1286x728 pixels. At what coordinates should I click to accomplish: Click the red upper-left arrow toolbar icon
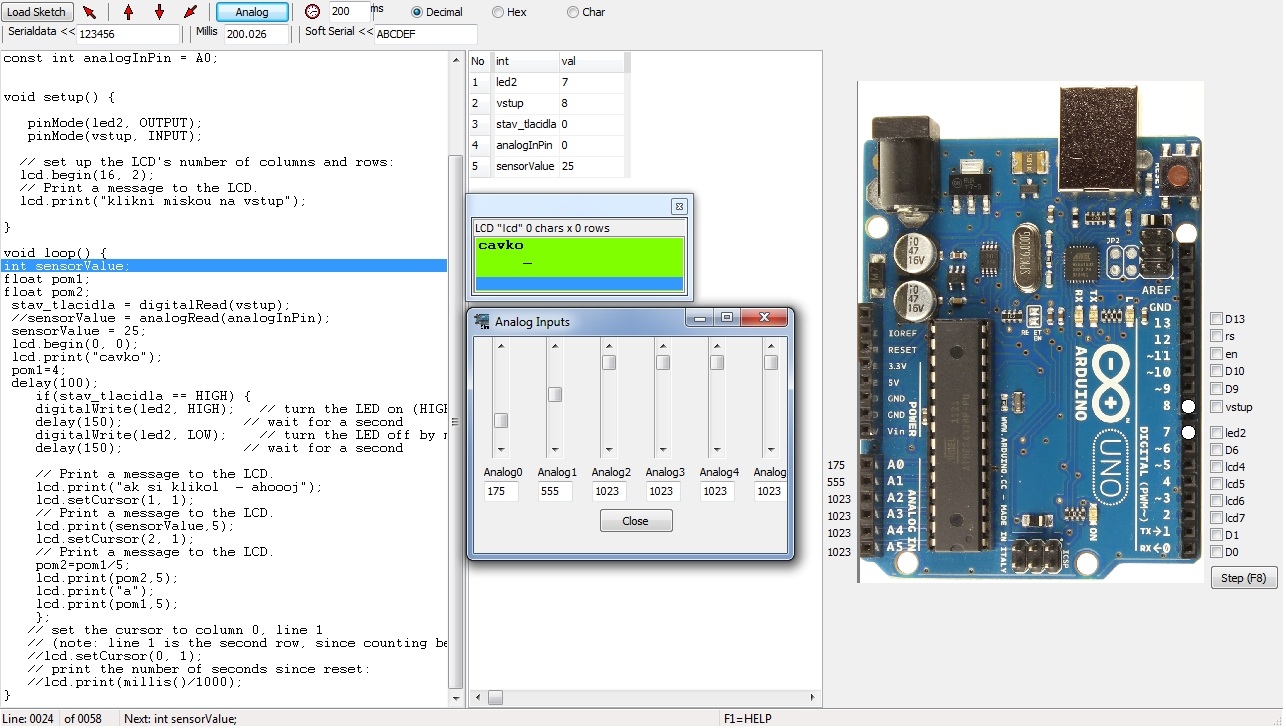point(90,12)
